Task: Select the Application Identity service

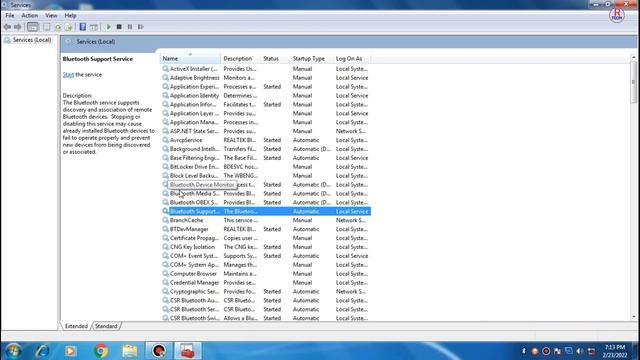Action: (266, 96)
